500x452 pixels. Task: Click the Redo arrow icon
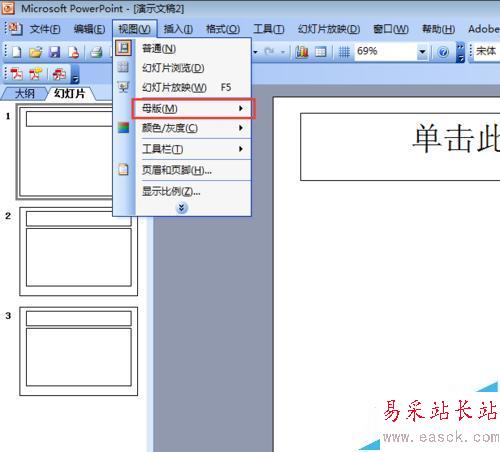click(x=269, y=52)
